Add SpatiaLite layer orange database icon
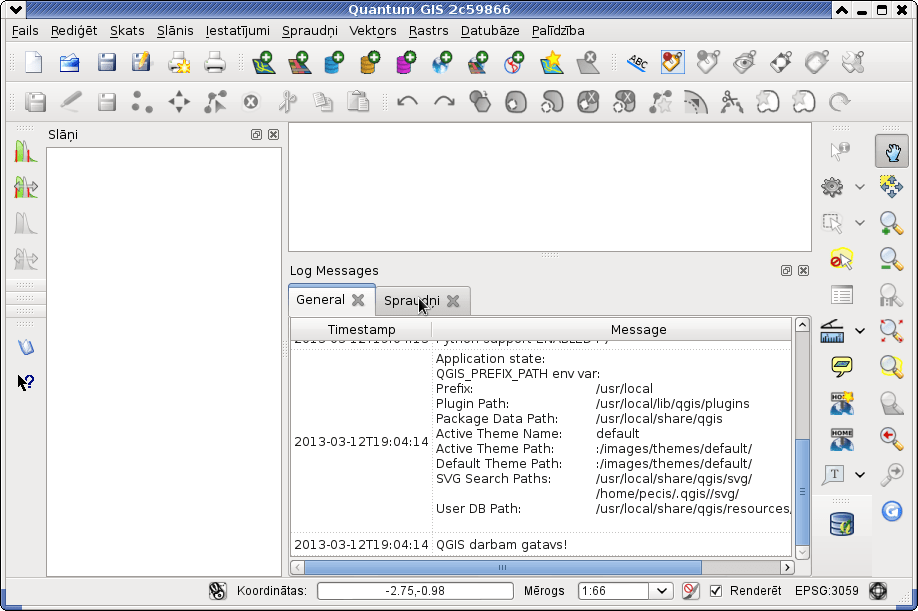This screenshot has height=611, width=918. [x=370, y=62]
